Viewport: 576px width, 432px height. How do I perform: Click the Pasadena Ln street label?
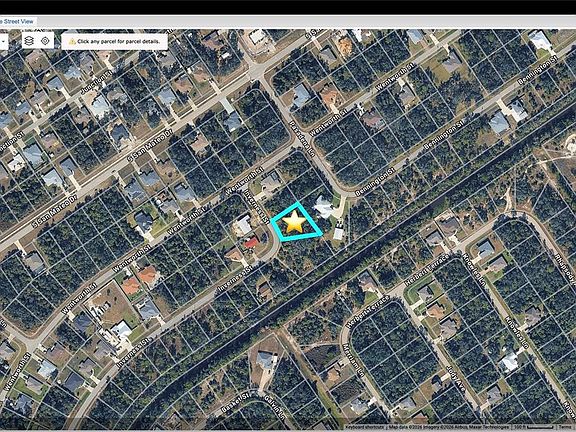tap(302, 139)
